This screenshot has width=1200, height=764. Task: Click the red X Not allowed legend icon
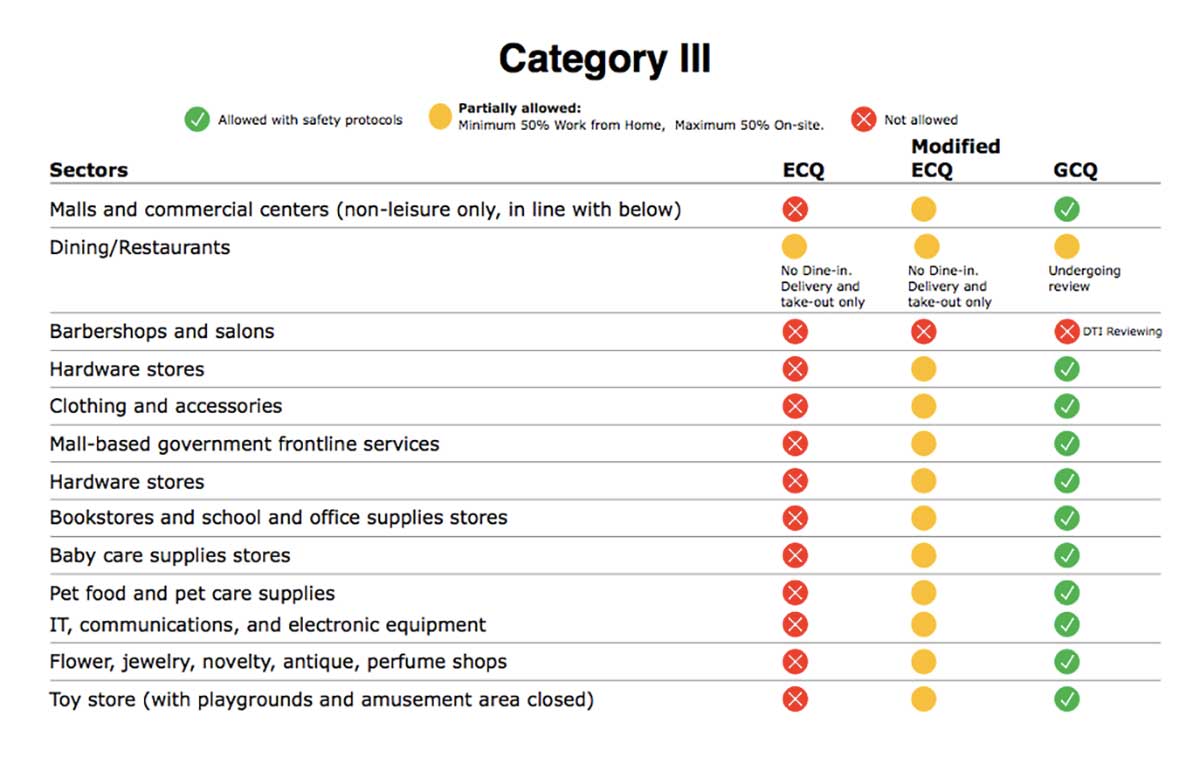[864, 120]
